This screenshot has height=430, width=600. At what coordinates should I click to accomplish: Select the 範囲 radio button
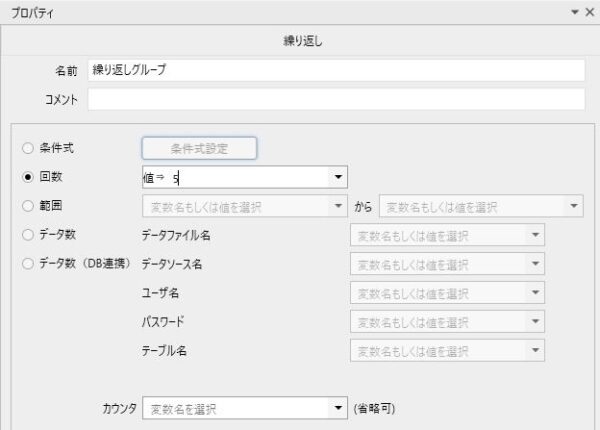pyautogui.click(x=28, y=206)
